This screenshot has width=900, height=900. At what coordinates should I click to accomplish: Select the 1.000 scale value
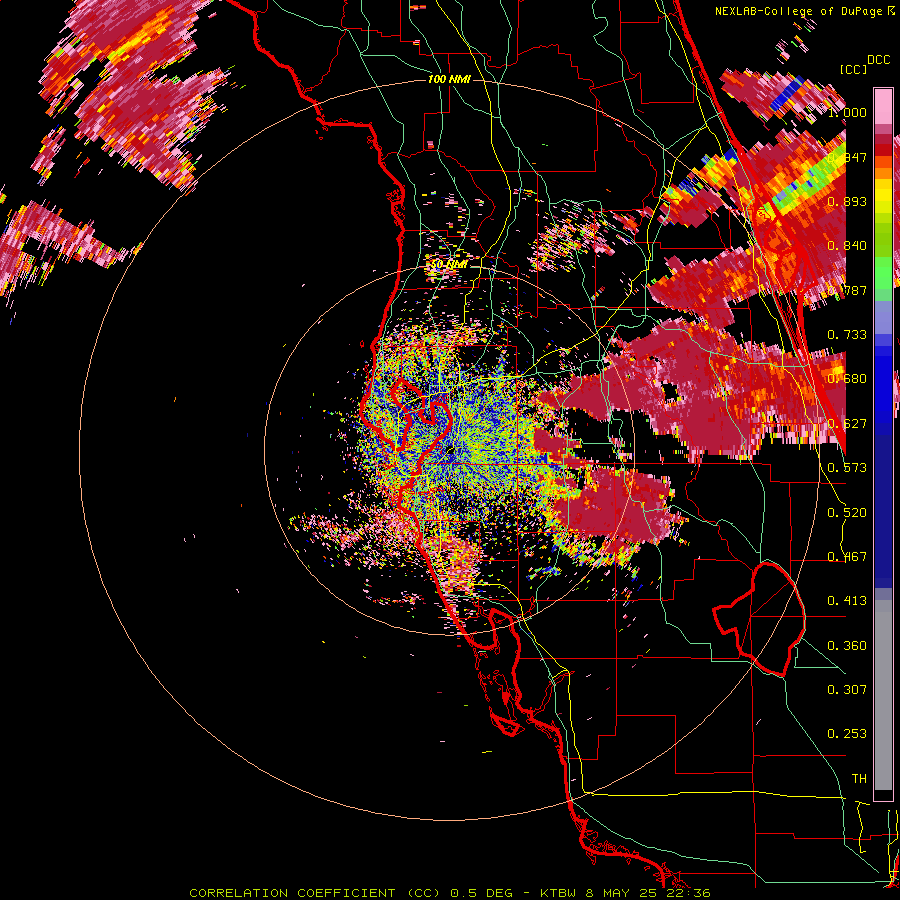click(847, 112)
